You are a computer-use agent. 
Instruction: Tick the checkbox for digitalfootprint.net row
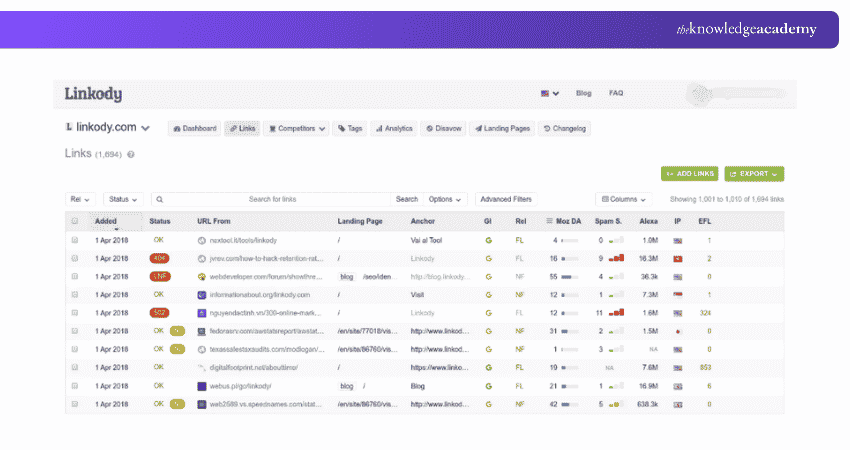coord(75,368)
